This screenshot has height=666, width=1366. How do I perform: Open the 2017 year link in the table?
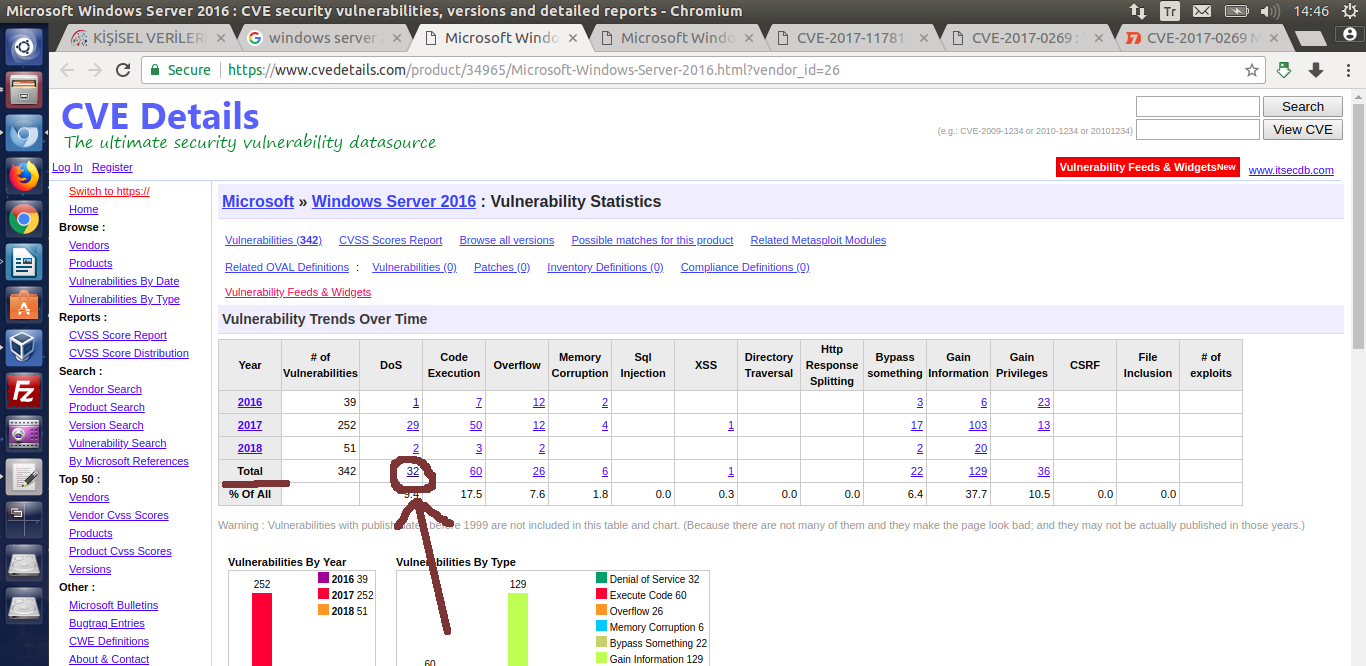[250, 425]
